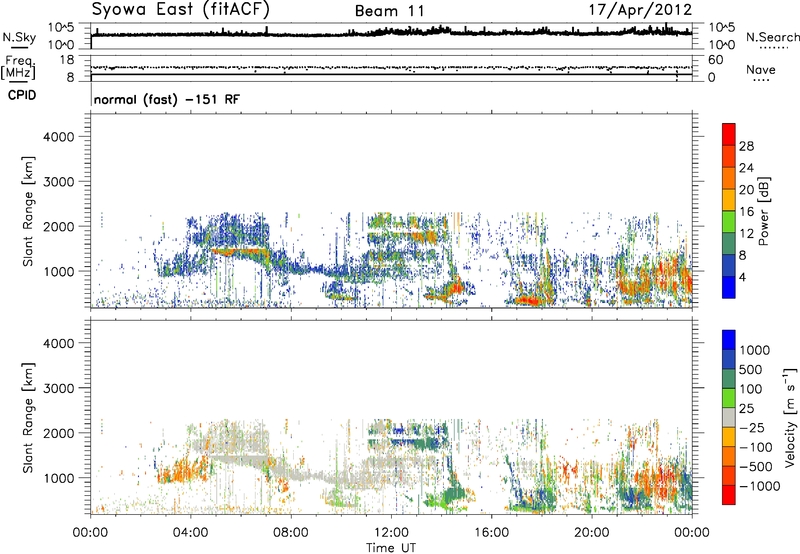Click the 'normal (fast) -151 RF' text
The image size is (800, 554).
pos(166,99)
